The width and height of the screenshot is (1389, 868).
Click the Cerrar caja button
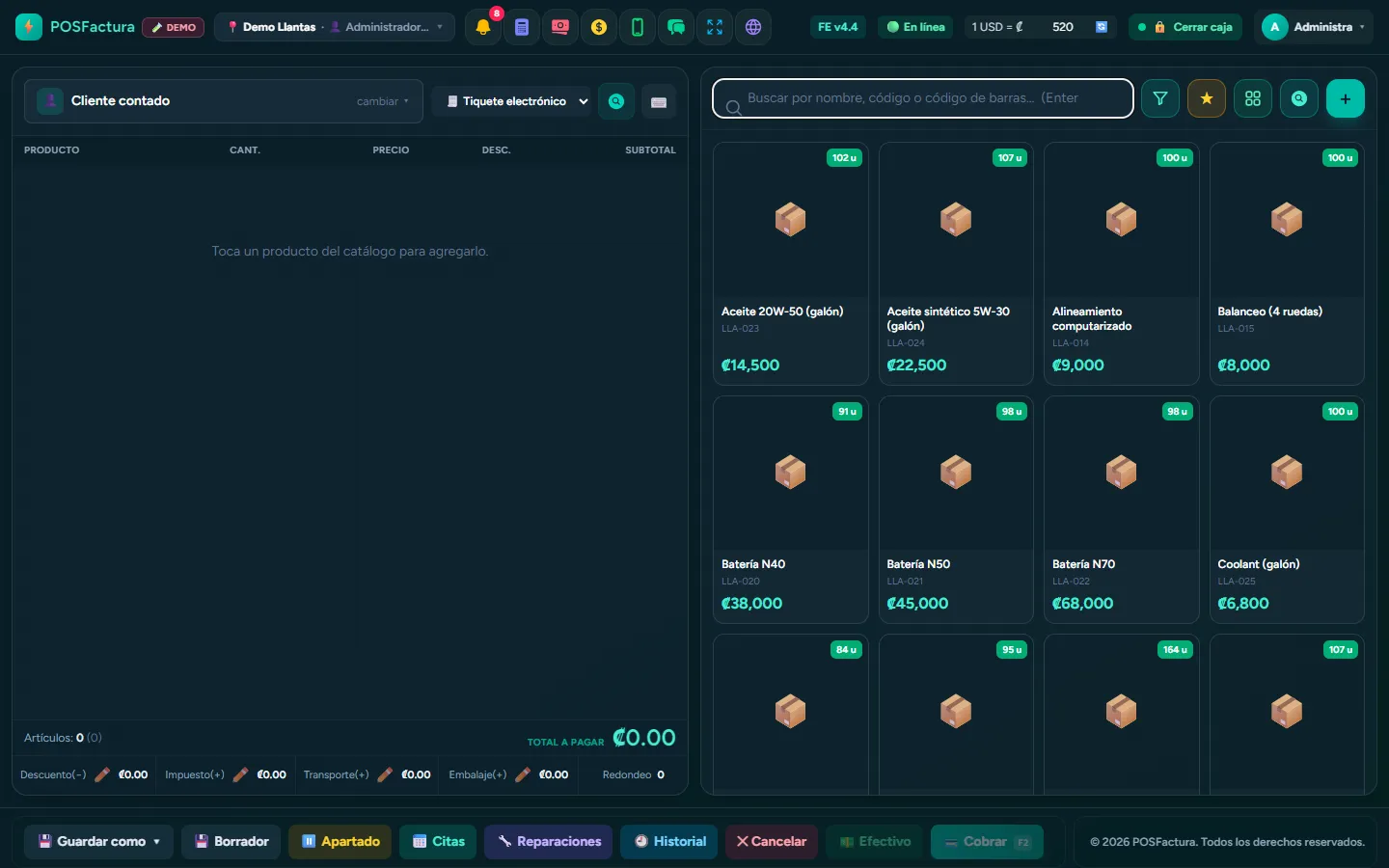click(x=1185, y=27)
